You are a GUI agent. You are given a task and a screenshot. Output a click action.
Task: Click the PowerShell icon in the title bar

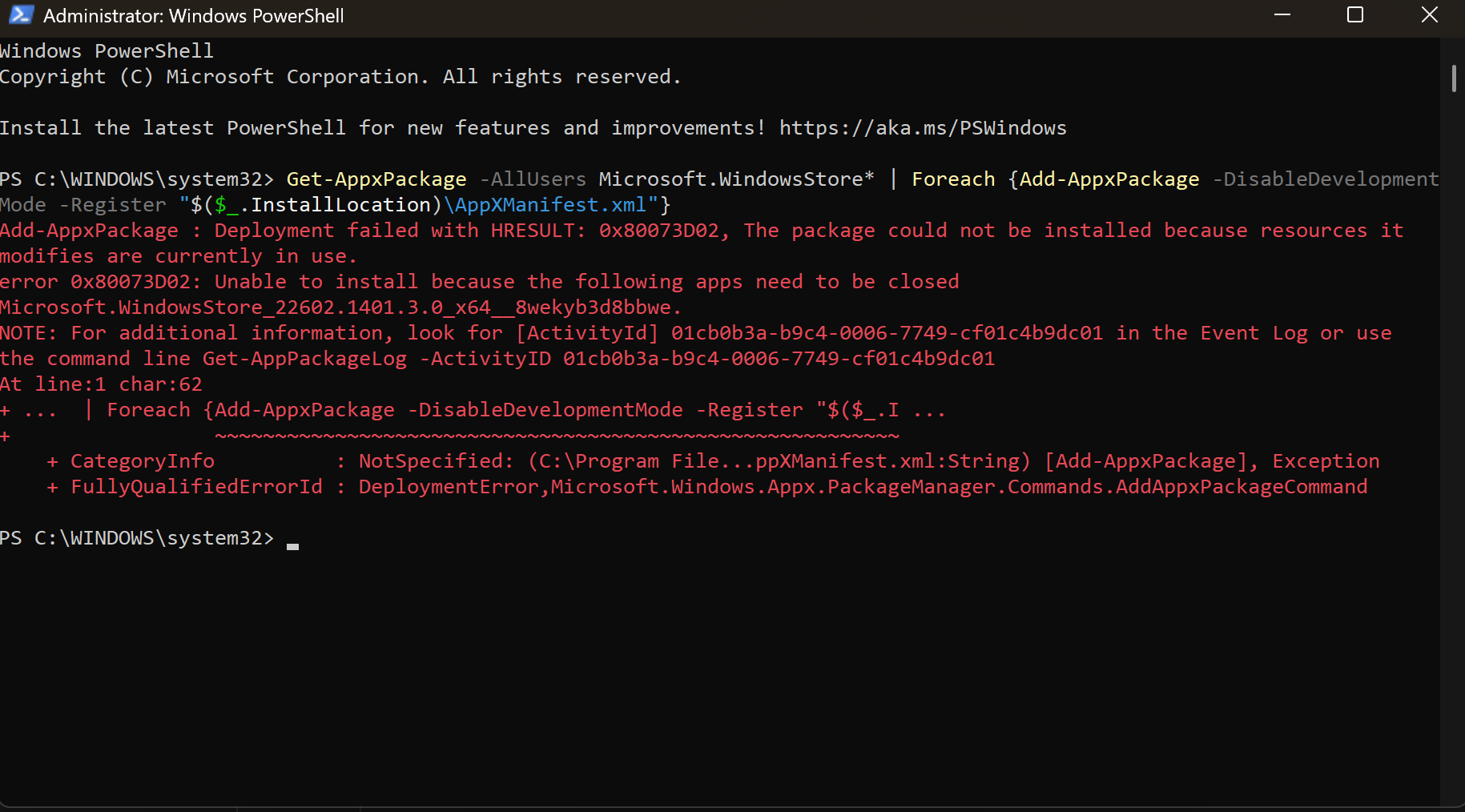[21, 15]
